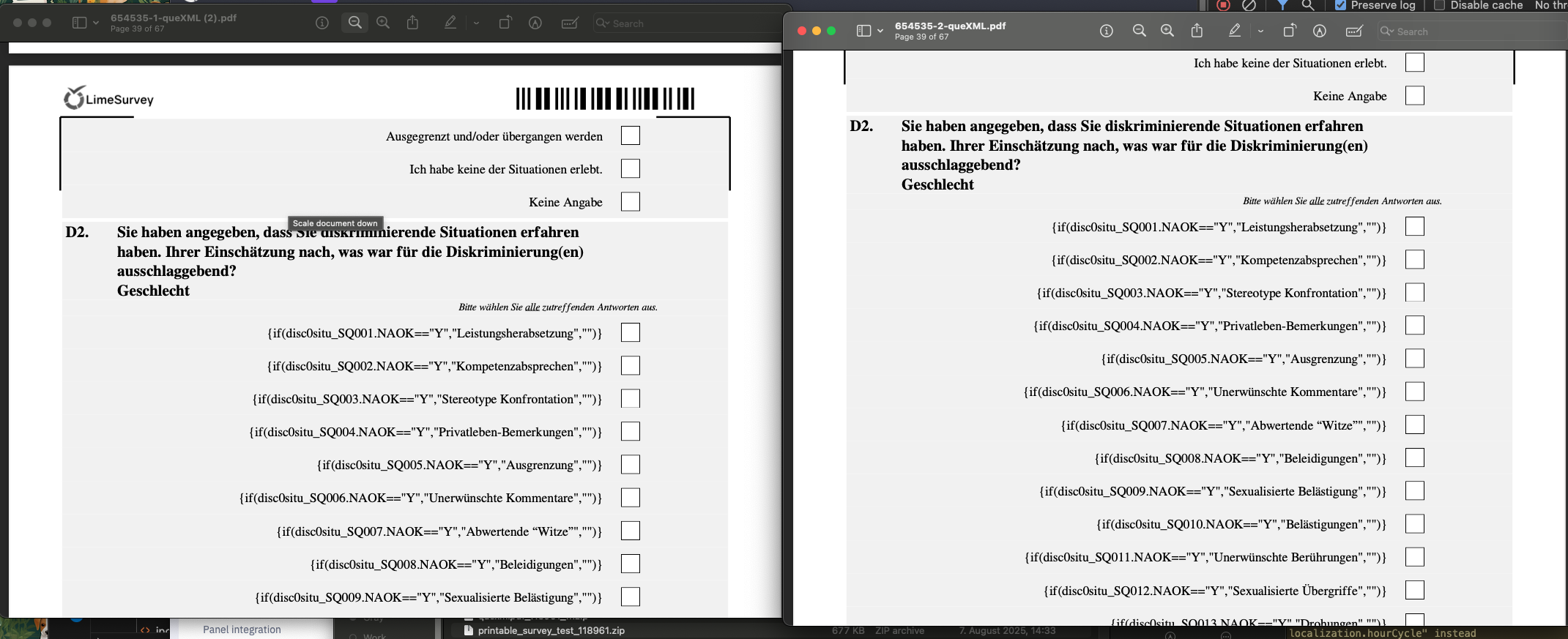This screenshot has height=639, width=1568.
Task: Activate highlight pen in left PDF window
Action: pyautogui.click(x=450, y=23)
